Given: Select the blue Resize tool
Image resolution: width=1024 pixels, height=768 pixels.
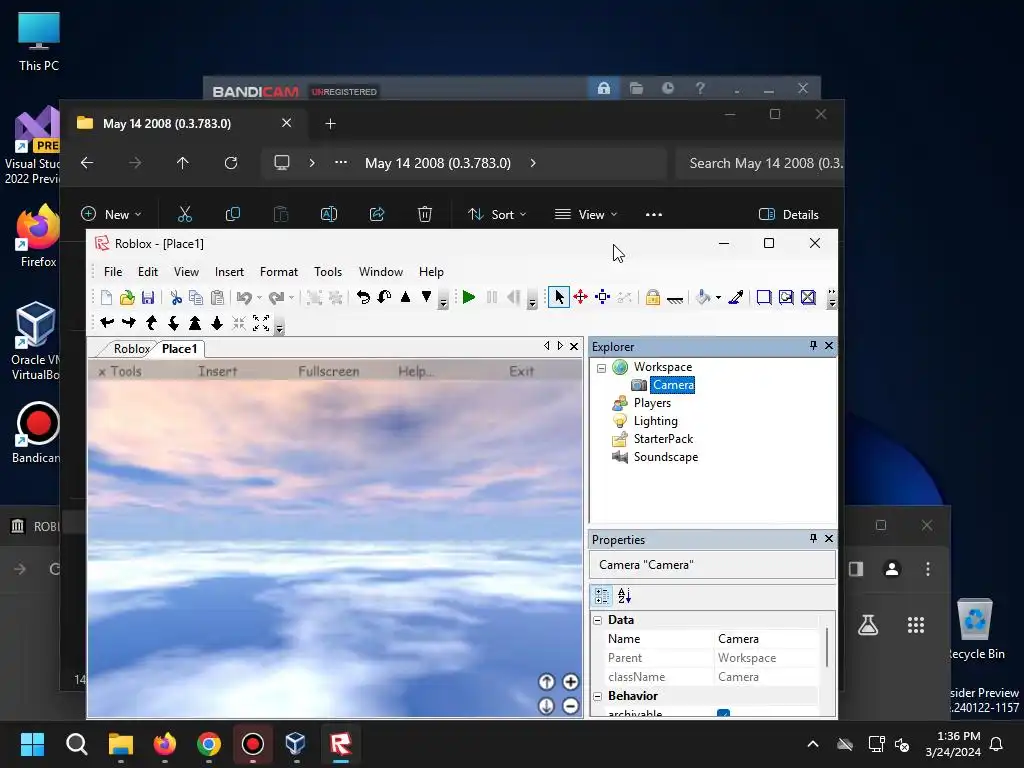Looking at the screenshot, I should pyautogui.click(x=603, y=297).
